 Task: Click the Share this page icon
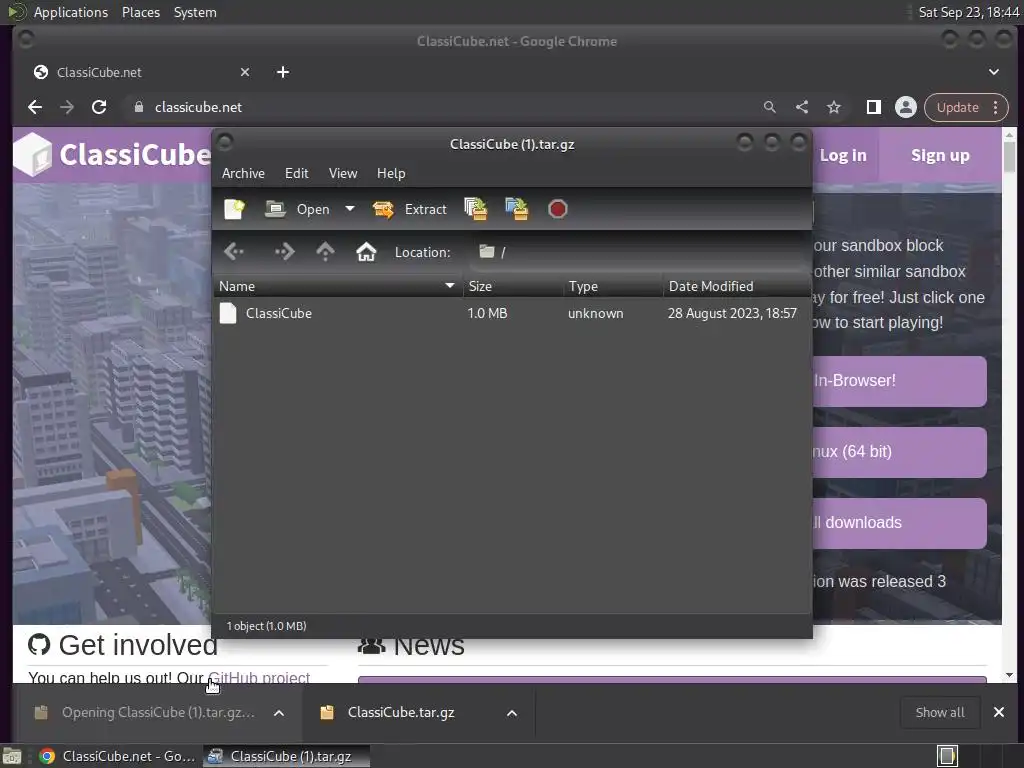802,107
